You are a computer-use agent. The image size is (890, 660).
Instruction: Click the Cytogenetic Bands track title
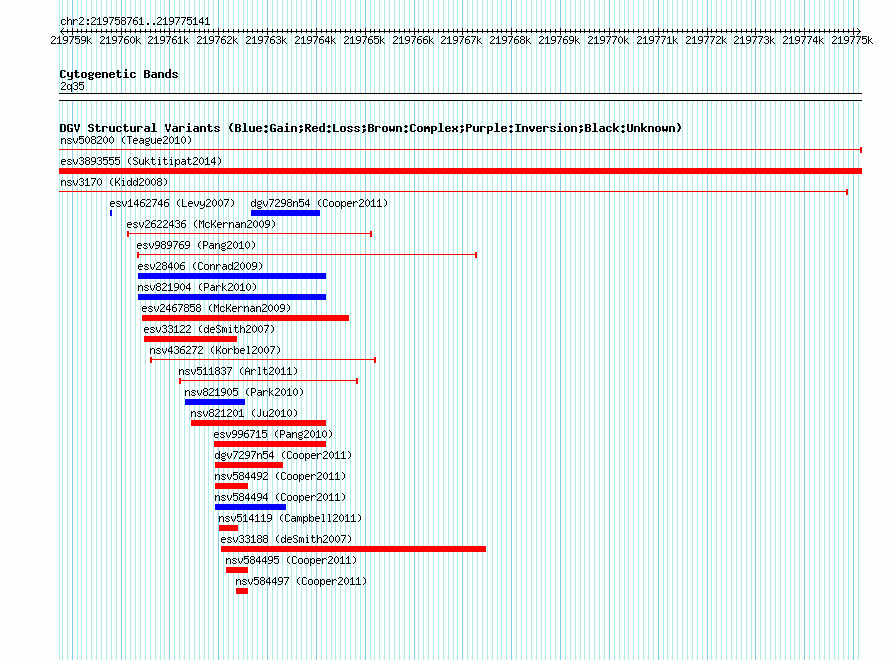click(119, 74)
